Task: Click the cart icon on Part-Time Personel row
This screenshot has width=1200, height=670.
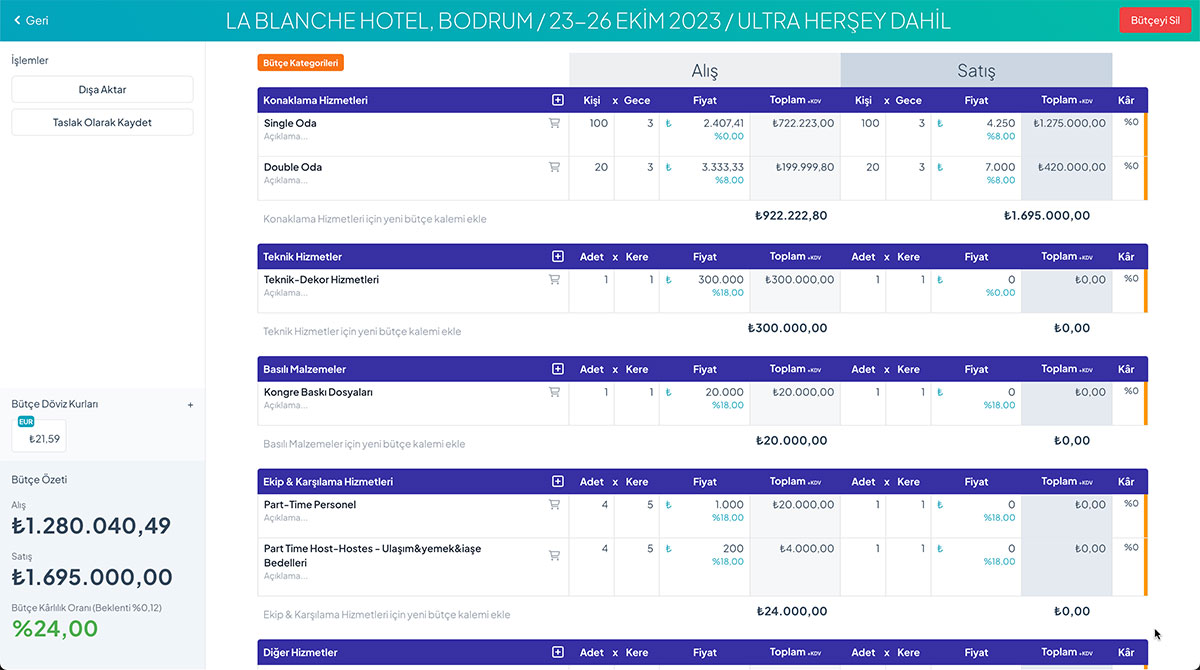Action: (554, 505)
